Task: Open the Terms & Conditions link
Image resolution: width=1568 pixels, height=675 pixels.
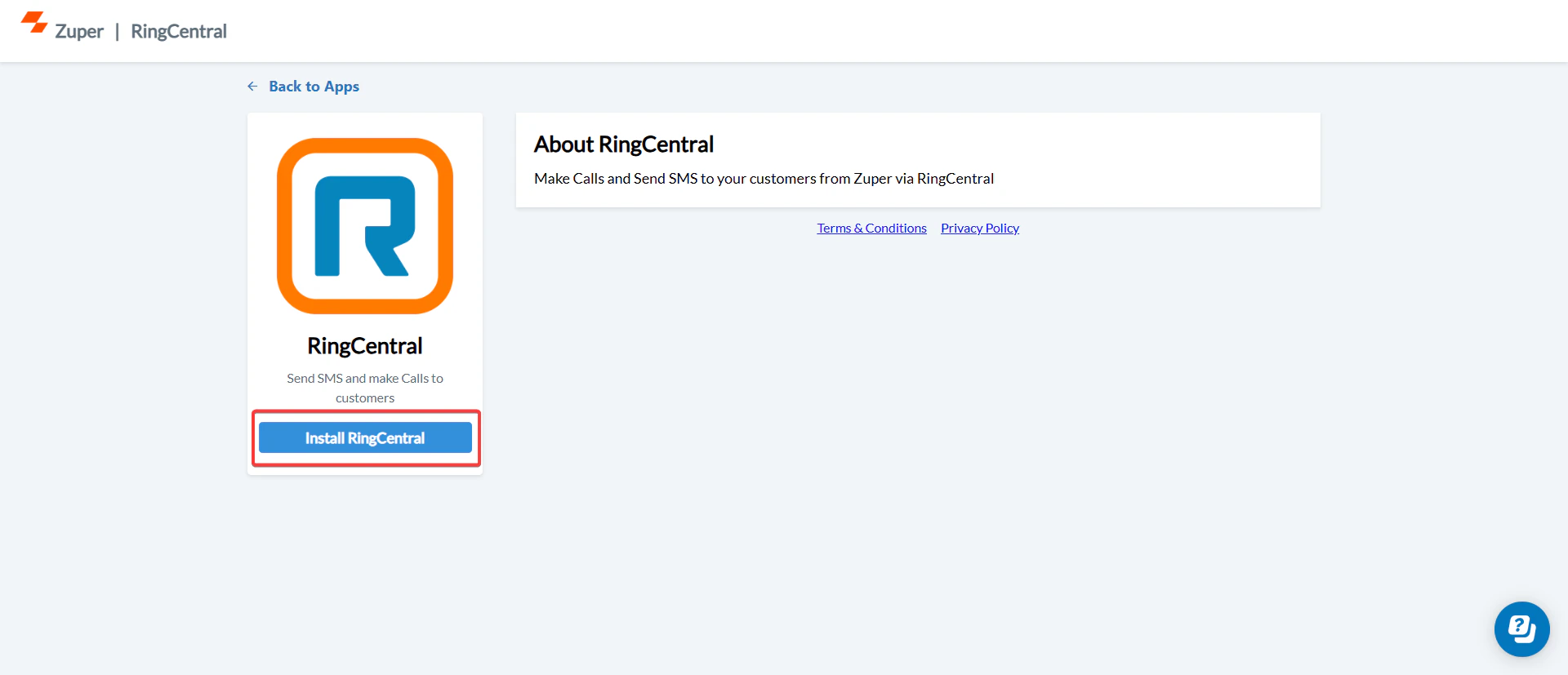Action: click(871, 229)
